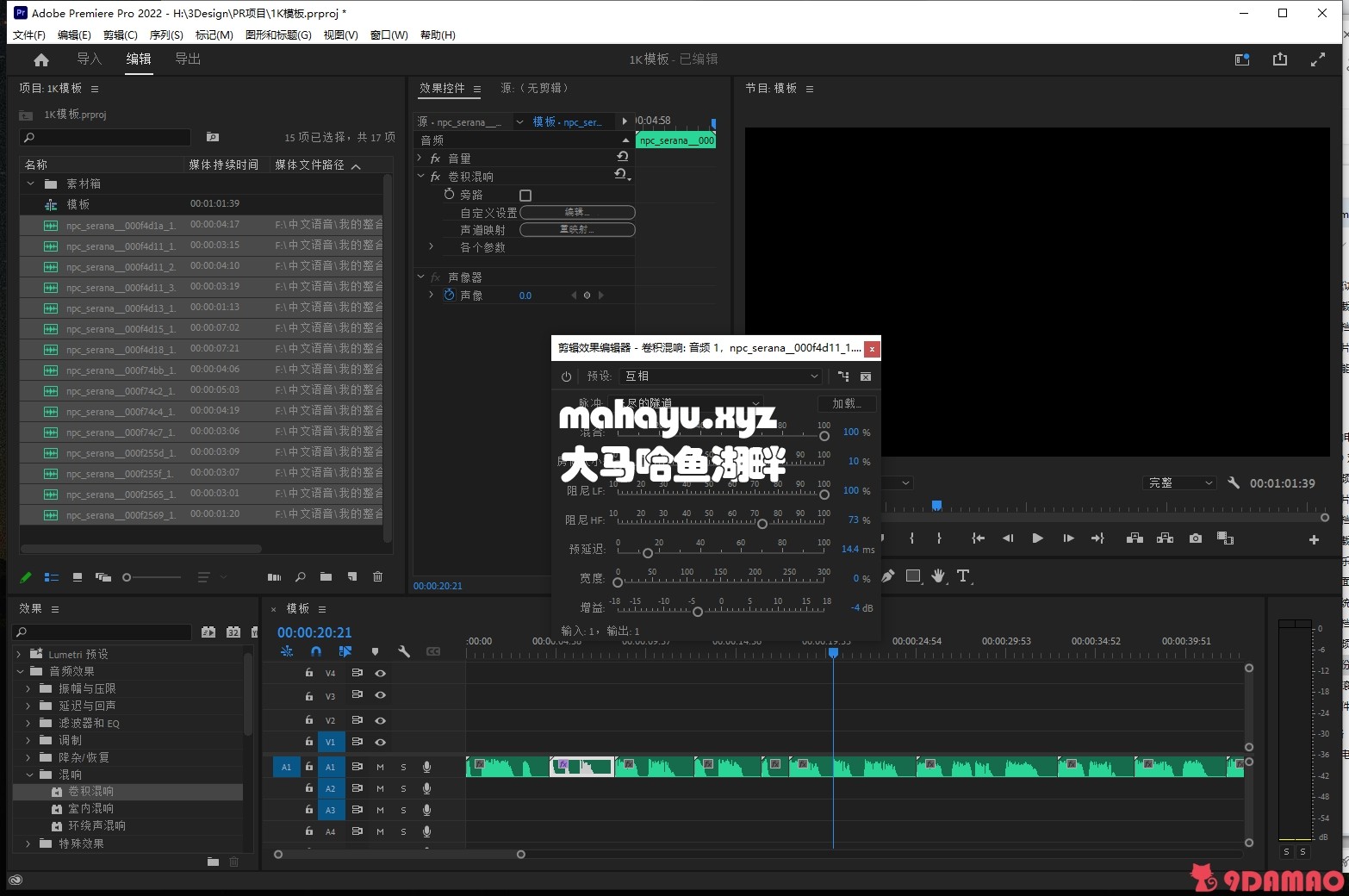Click the Export Frame camera icon
The height and width of the screenshot is (896, 1349).
point(1195,538)
